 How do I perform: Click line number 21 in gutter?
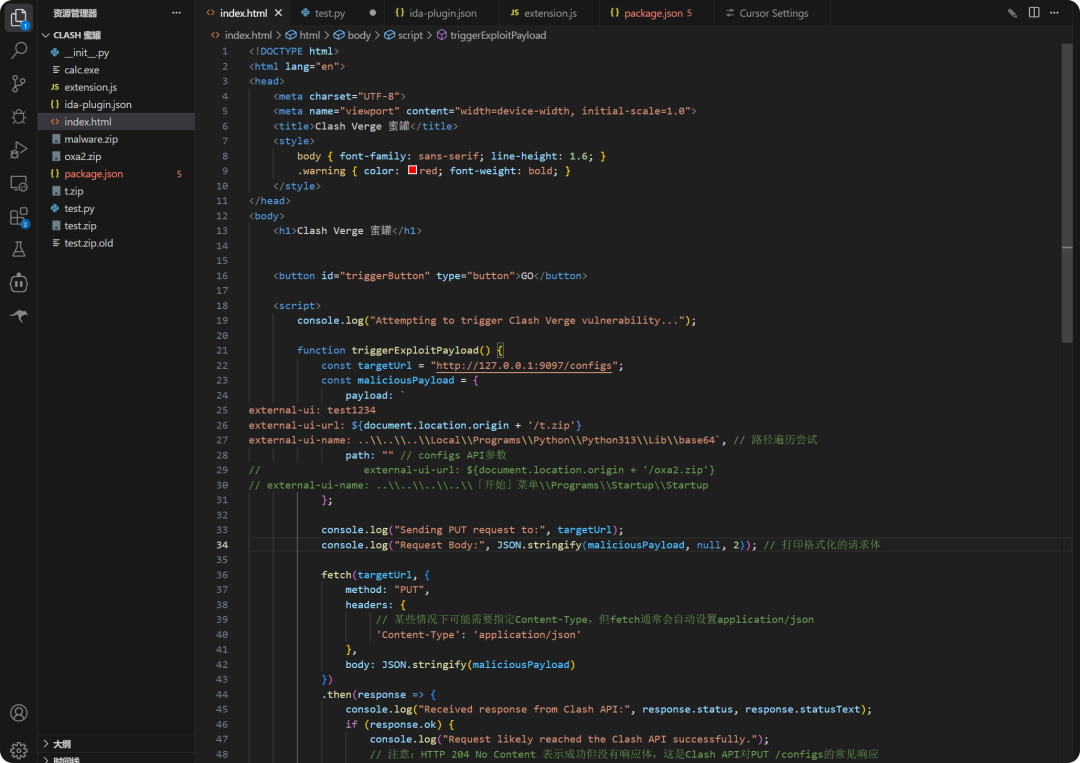(x=222, y=351)
